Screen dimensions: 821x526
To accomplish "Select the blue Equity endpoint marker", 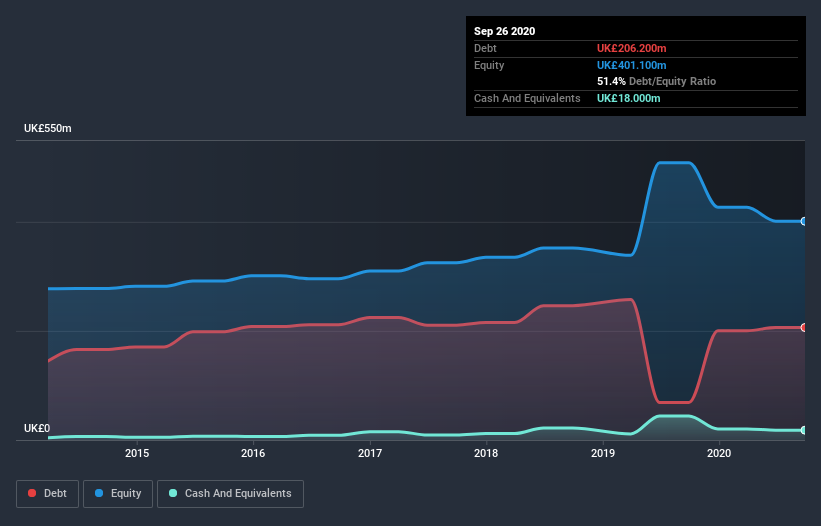I will click(804, 221).
